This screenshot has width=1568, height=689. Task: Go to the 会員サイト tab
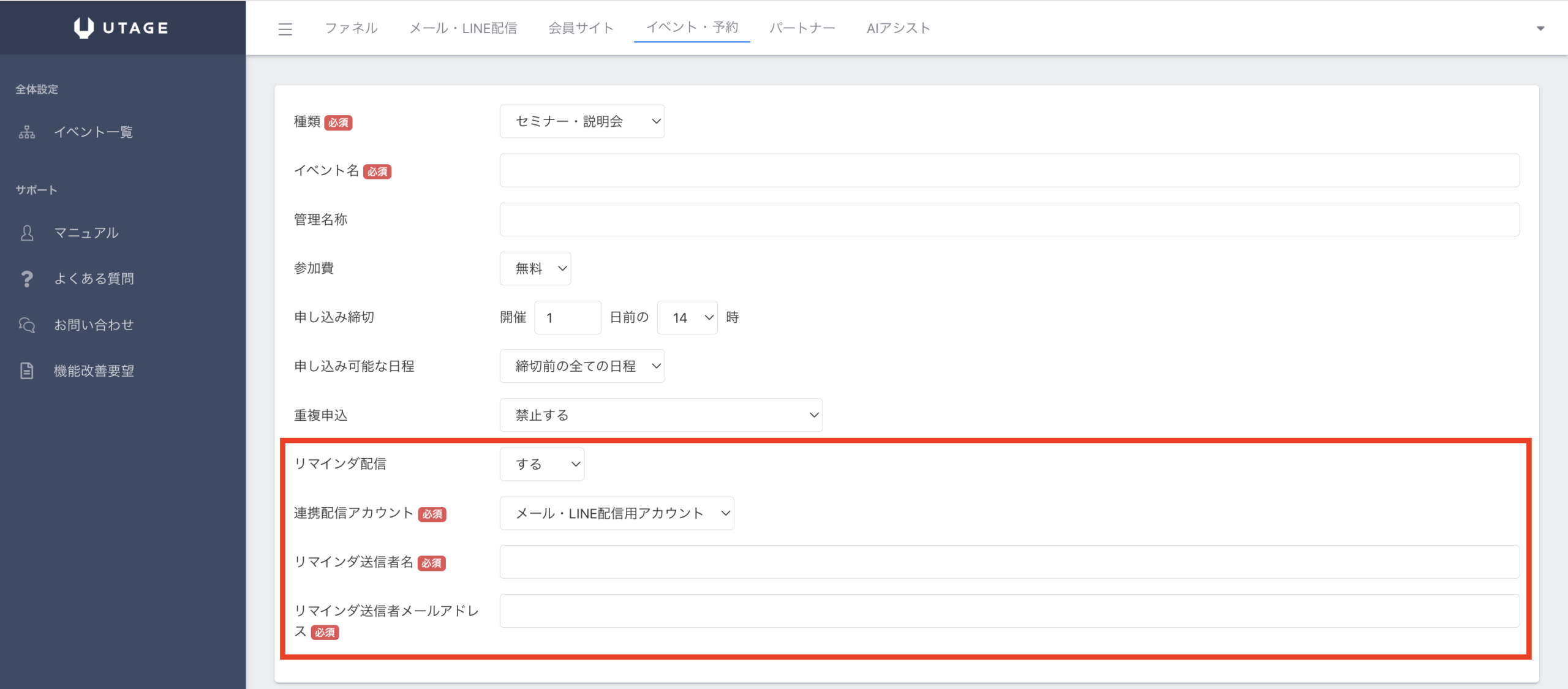(x=581, y=28)
